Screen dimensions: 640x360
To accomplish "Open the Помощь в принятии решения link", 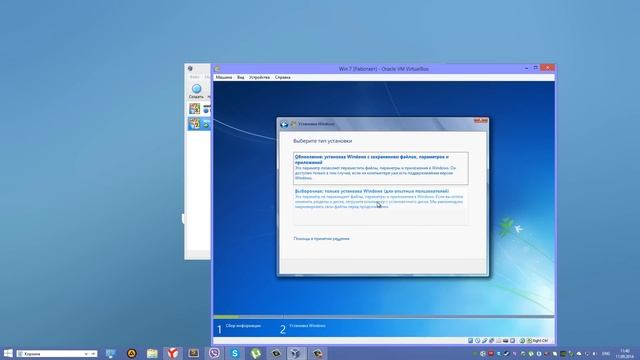I will tap(321, 239).
